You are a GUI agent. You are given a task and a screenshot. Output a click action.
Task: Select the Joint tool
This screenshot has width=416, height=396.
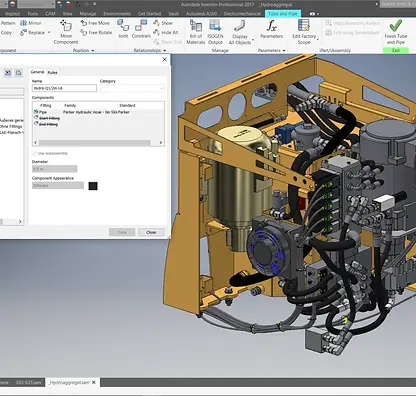[x=123, y=29]
